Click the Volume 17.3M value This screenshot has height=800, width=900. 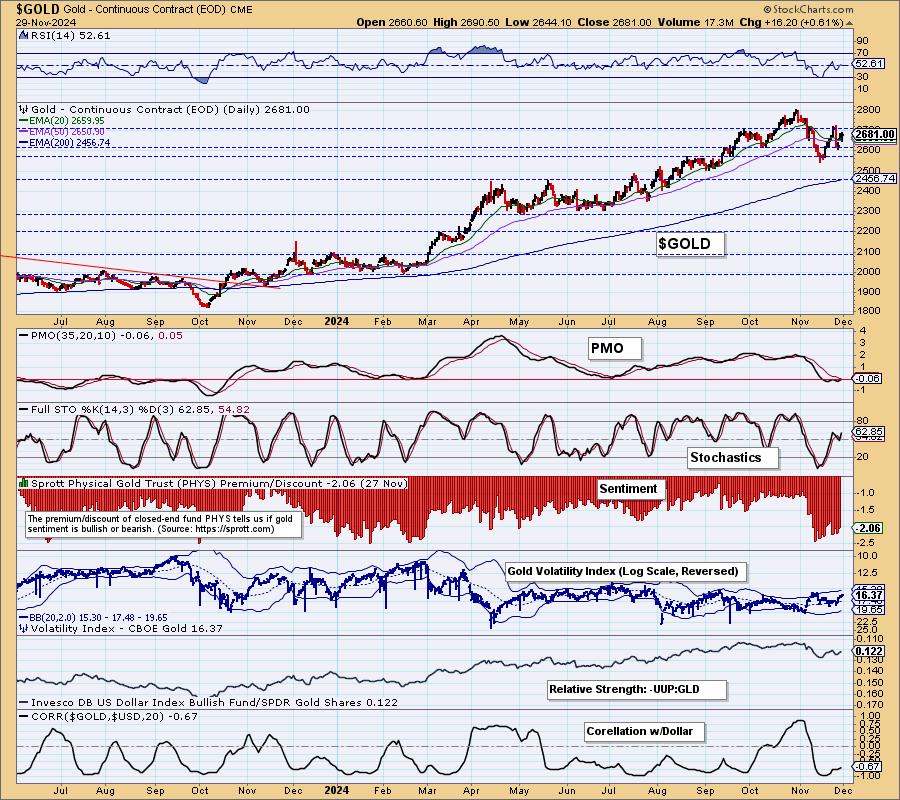[x=695, y=22]
